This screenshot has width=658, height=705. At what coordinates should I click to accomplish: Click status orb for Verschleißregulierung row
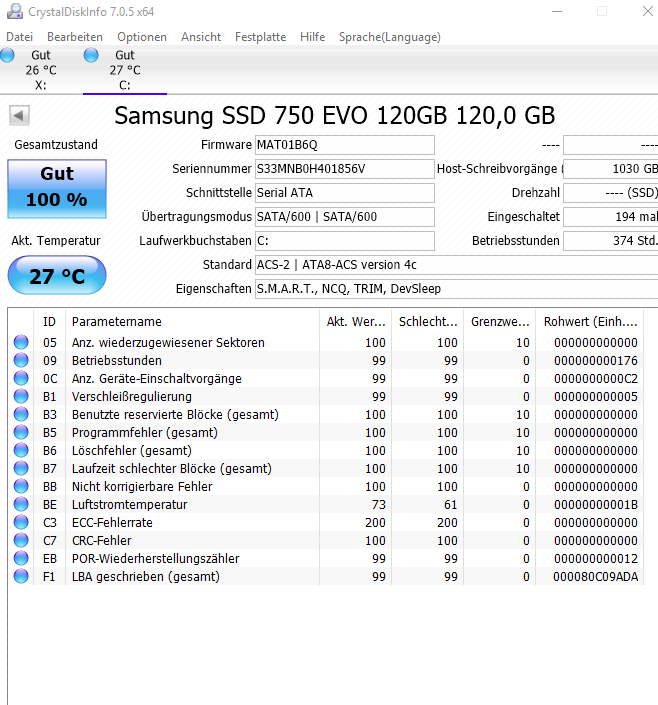21,396
